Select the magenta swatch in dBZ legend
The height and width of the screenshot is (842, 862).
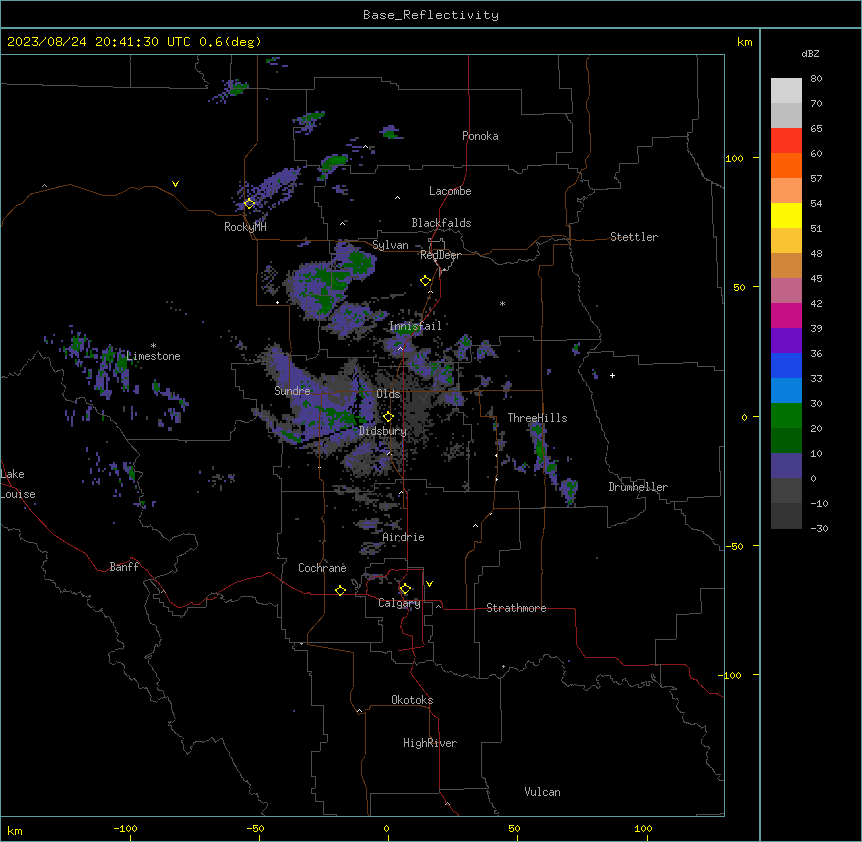[x=786, y=315]
